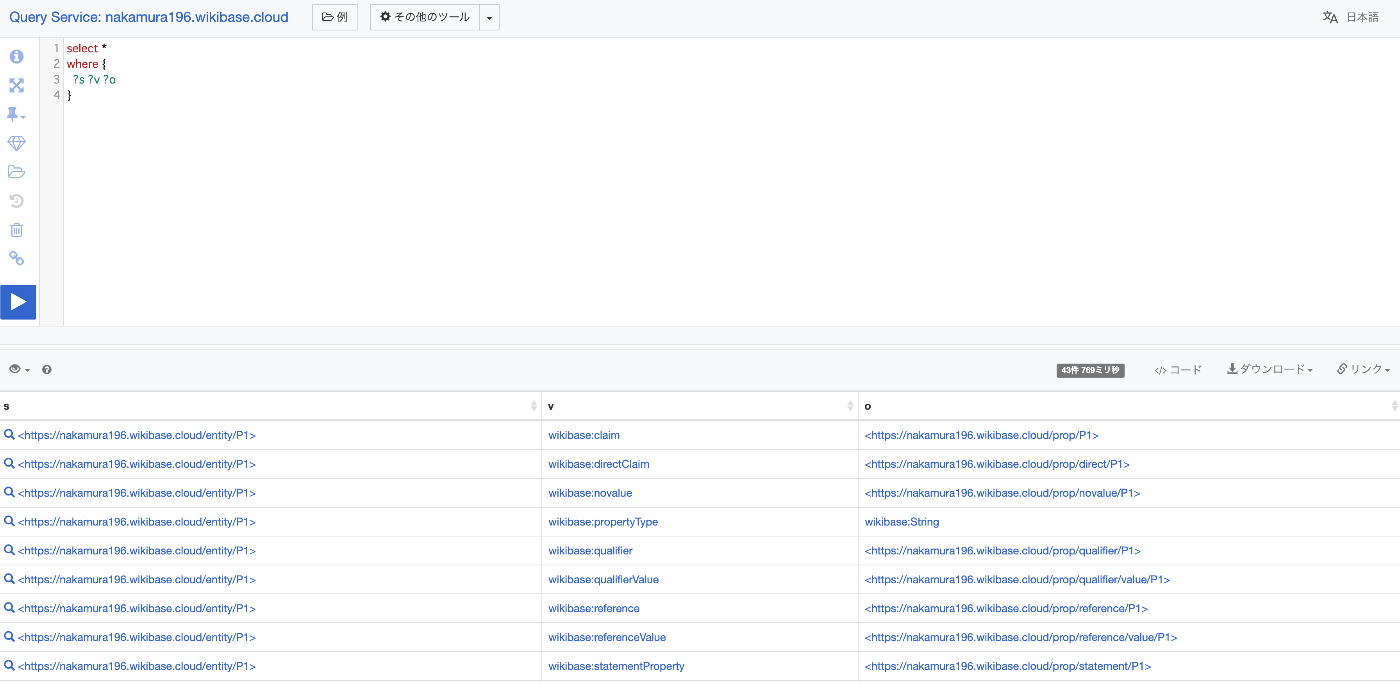Switch language via 日本語 selector

pyautogui.click(x=1360, y=17)
